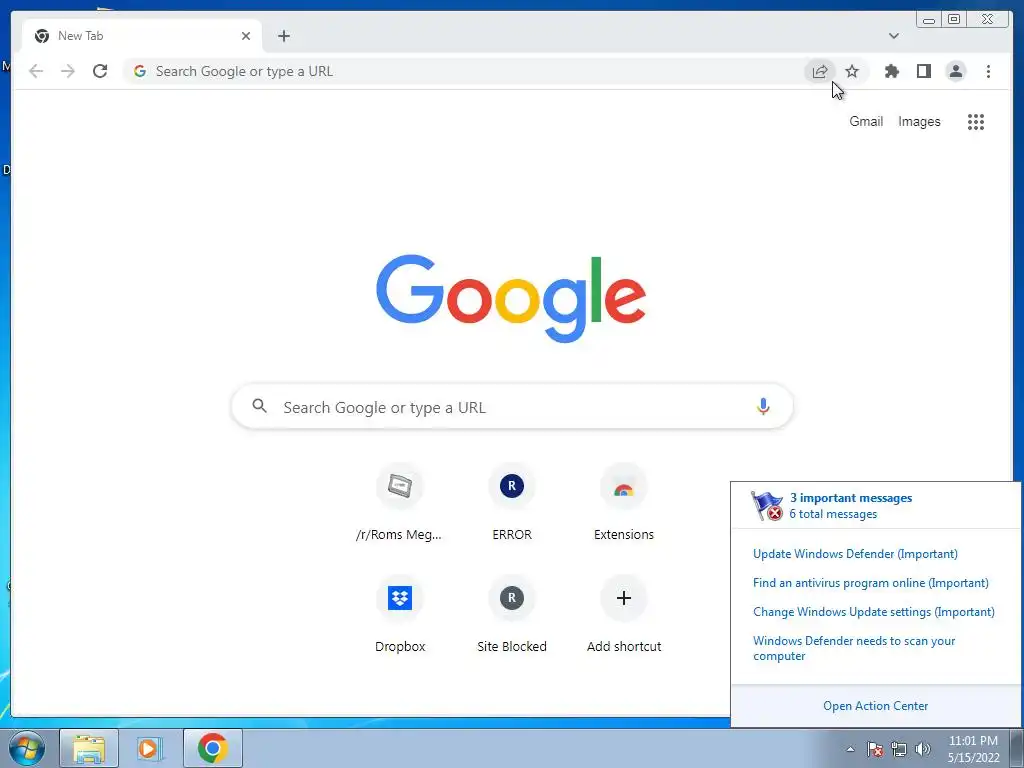Click Update Windows Defender (Important)
The width and height of the screenshot is (1024, 768).
click(x=855, y=554)
